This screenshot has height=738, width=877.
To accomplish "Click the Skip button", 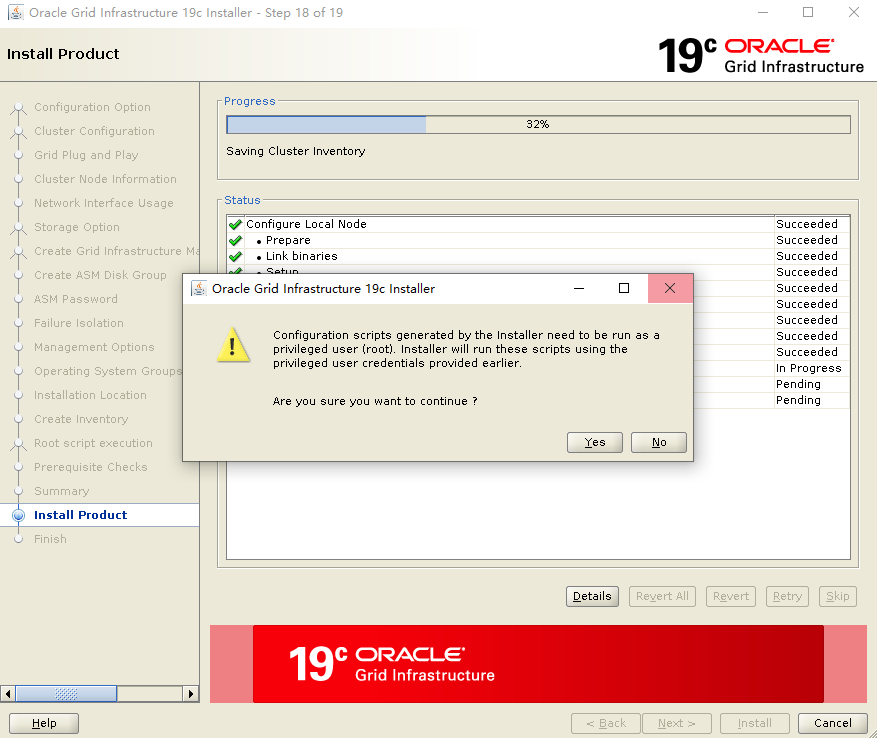I will (x=838, y=596).
